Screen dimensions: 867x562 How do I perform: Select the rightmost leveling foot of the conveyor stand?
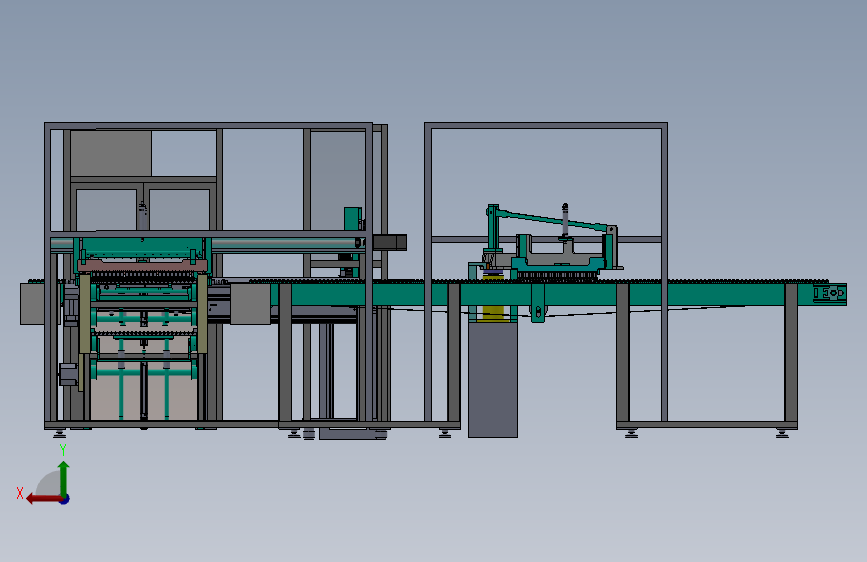coord(782,434)
